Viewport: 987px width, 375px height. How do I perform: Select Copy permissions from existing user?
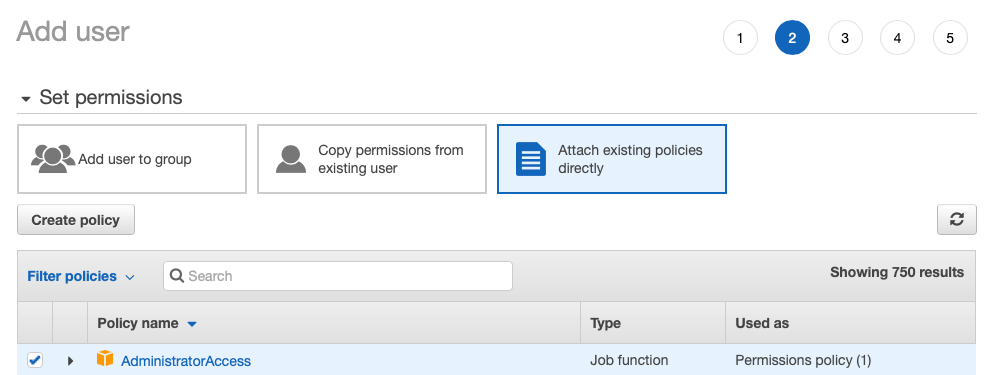(x=371, y=159)
